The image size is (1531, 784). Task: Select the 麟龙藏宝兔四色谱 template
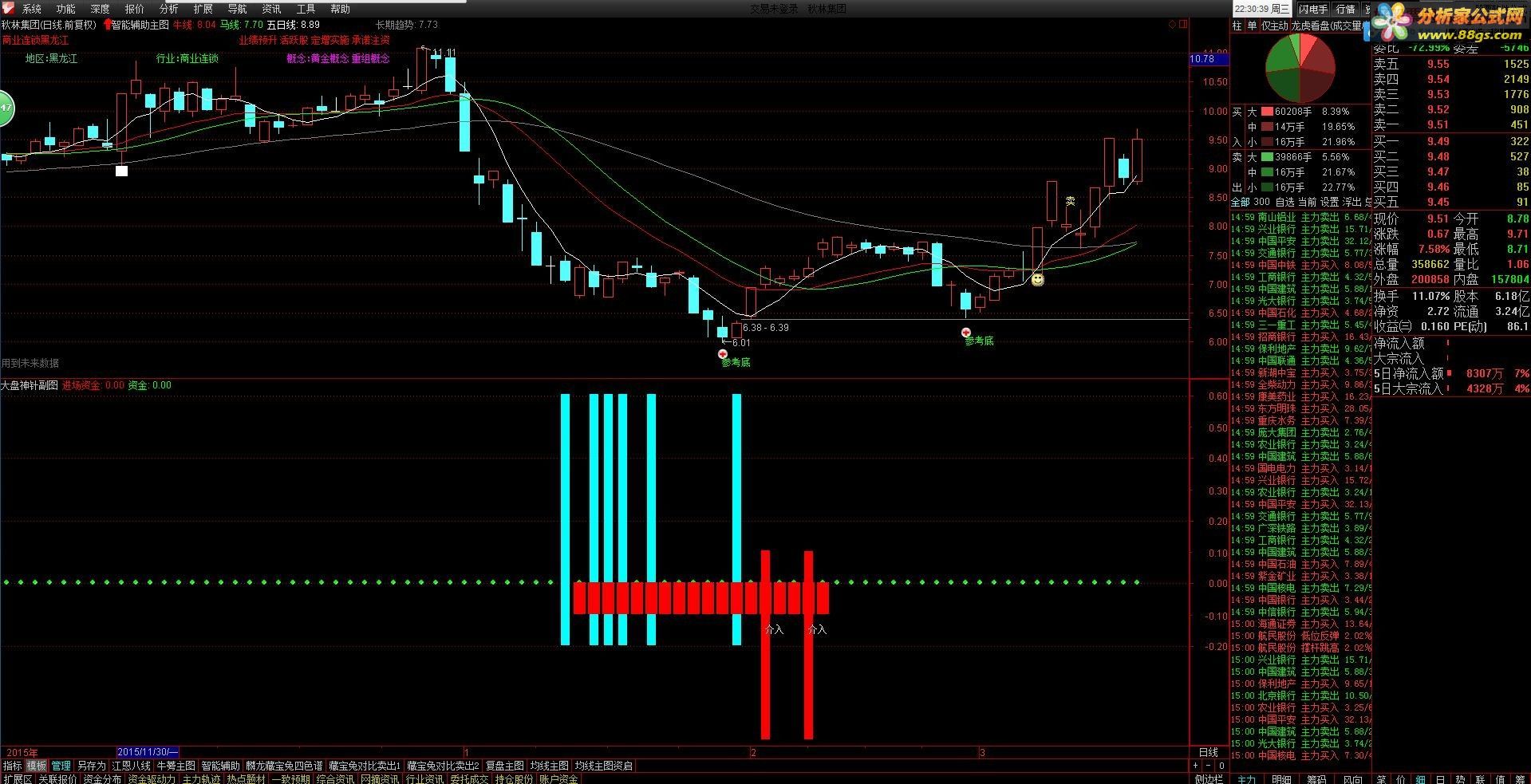[284, 766]
